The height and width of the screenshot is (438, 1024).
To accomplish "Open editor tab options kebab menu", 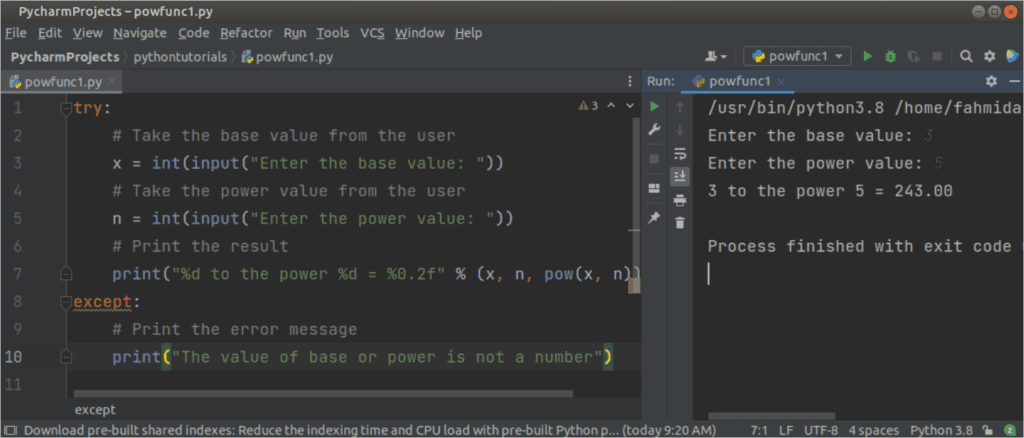I will pyautogui.click(x=630, y=82).
